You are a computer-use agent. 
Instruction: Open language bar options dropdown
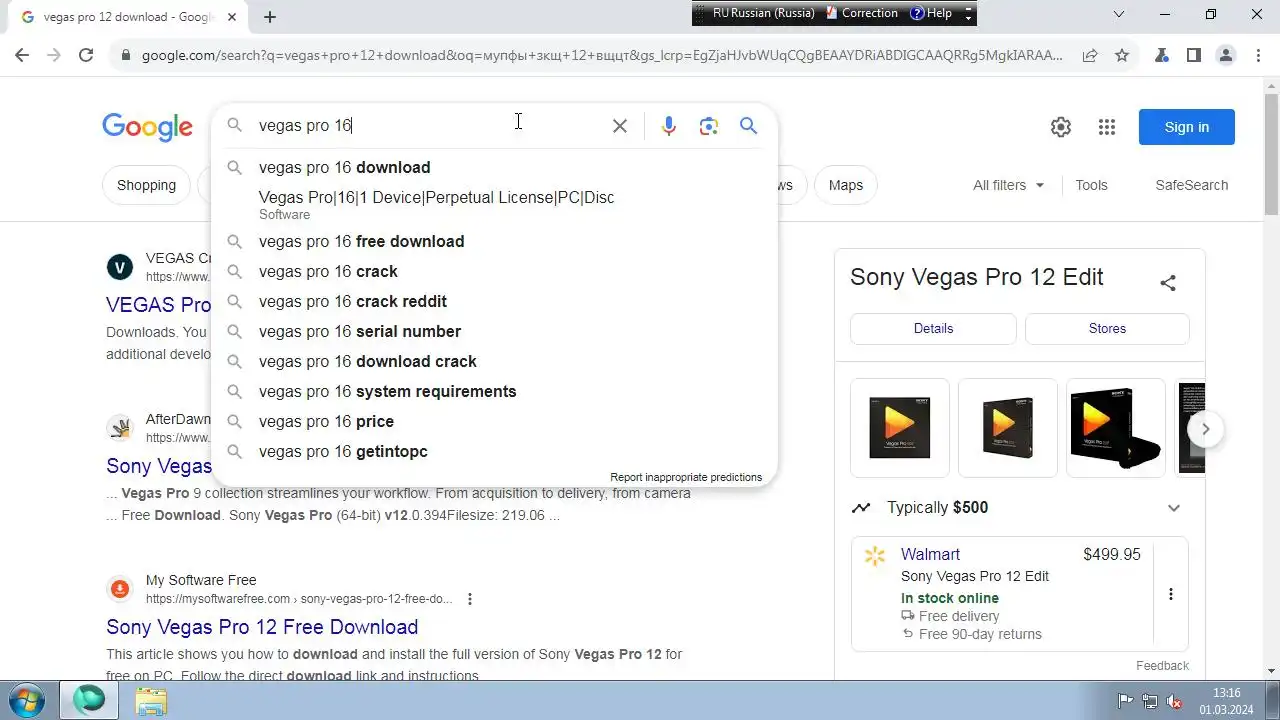pos(968,14)
